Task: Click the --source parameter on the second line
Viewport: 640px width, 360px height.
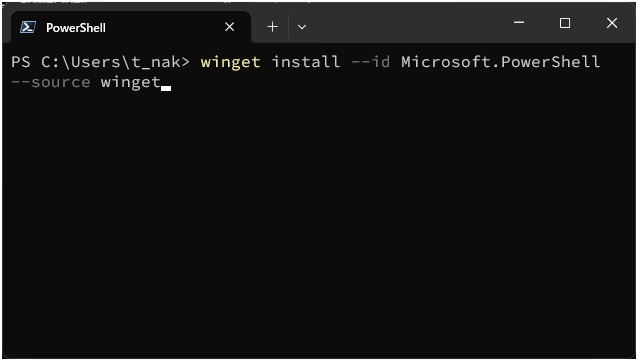Action: coord(51,82)
